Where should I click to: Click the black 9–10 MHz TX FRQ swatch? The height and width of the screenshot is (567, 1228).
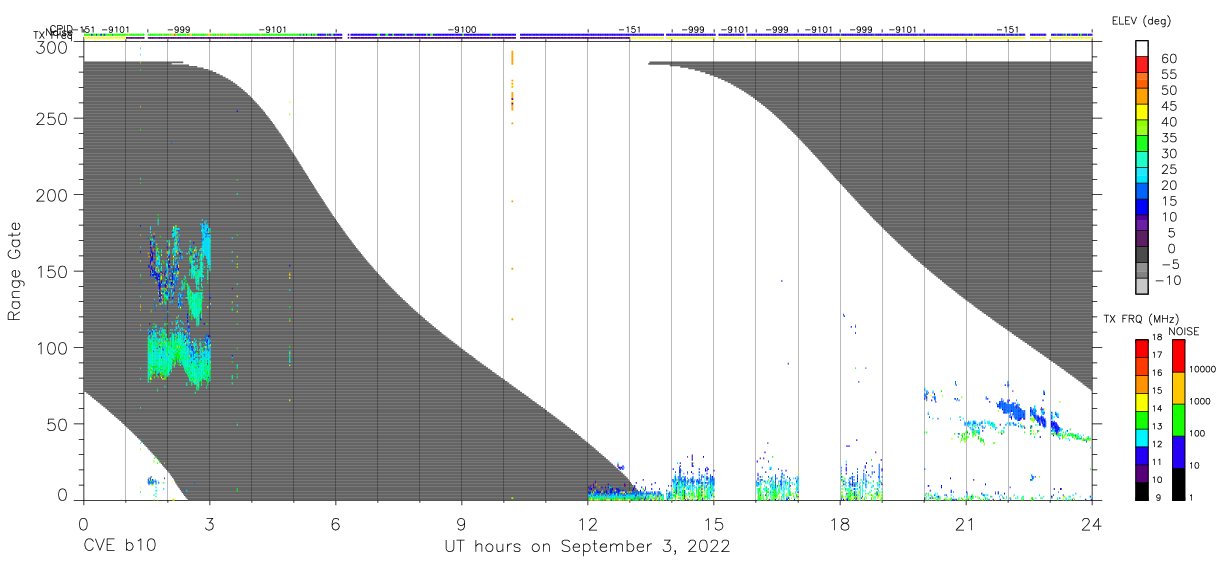[x=1142, y=490]
